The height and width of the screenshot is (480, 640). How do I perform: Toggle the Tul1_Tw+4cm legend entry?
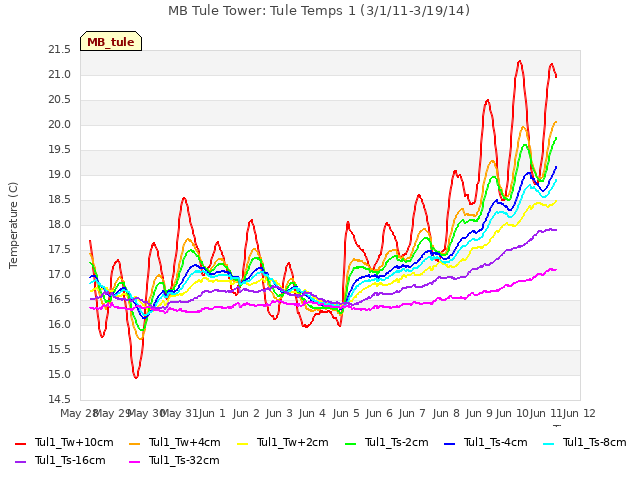[x=174, y=442]
